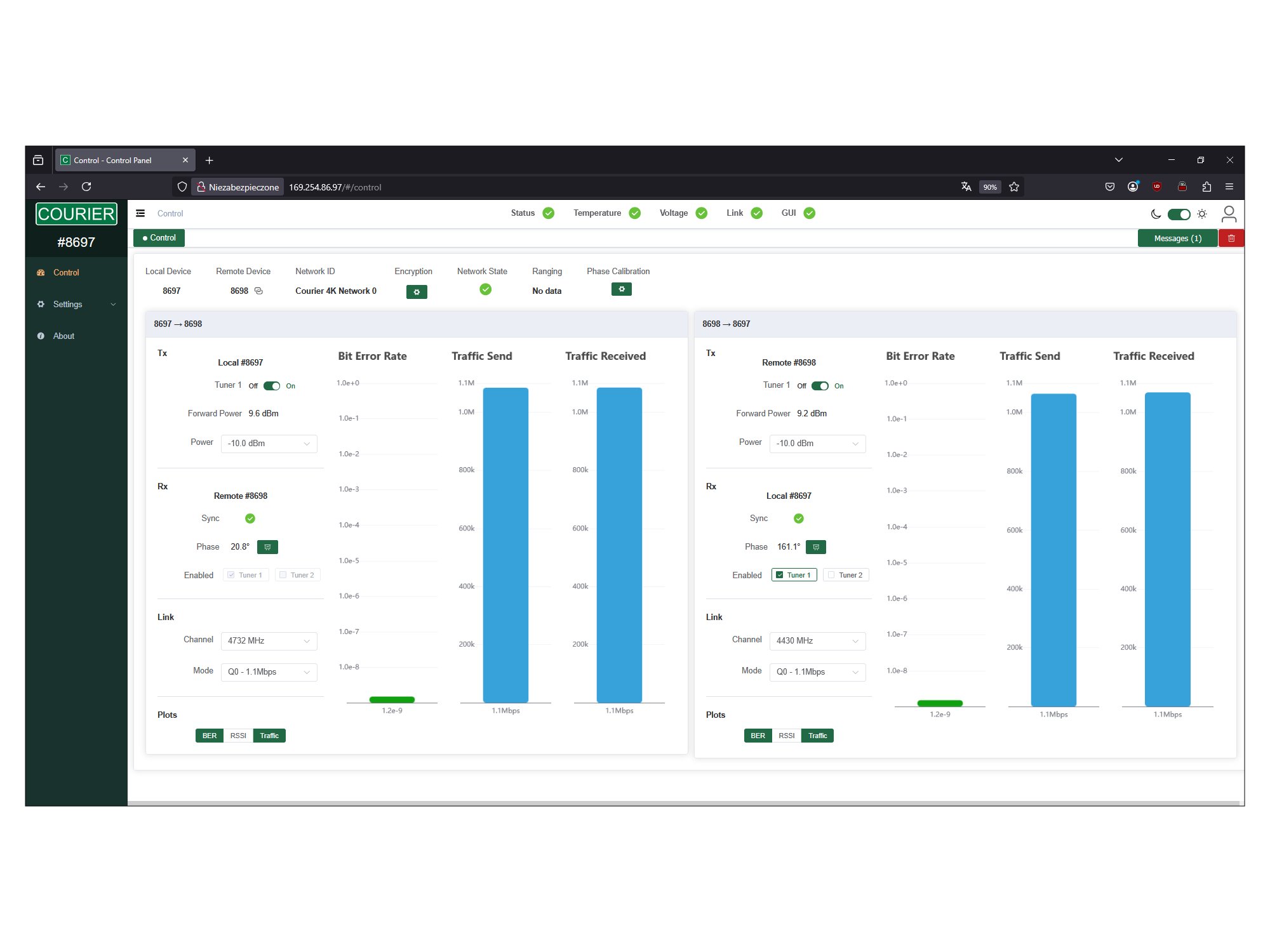Open the About sidebar item

pos(63,336)
